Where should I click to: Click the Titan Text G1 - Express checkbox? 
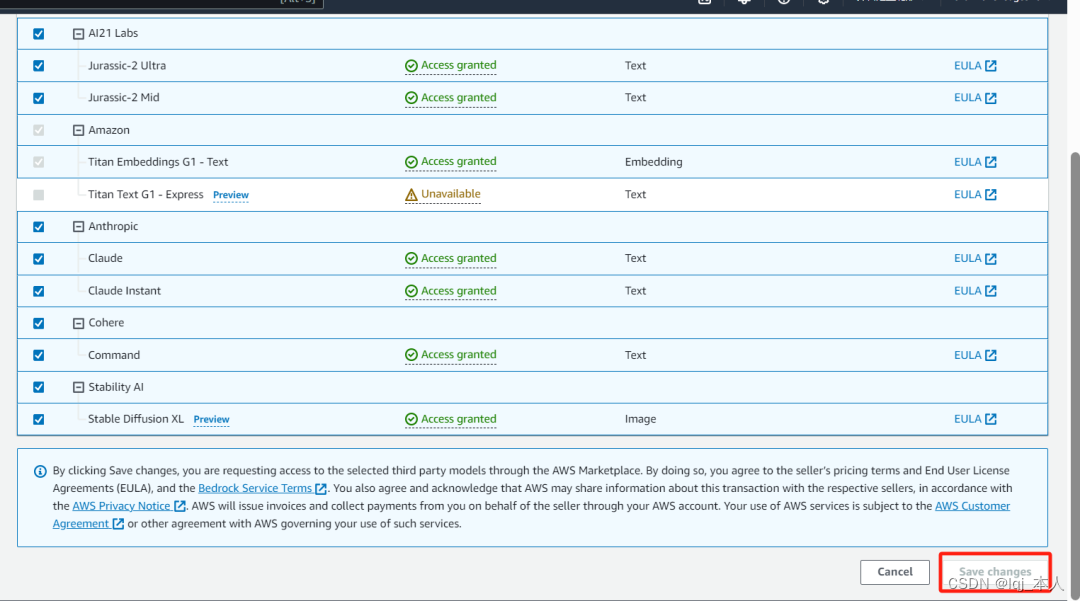point(39,195)
